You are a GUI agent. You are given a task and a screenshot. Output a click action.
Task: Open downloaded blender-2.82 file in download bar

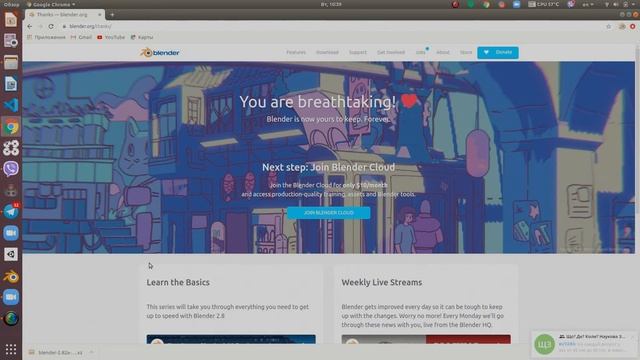click(x=56, y=352)
